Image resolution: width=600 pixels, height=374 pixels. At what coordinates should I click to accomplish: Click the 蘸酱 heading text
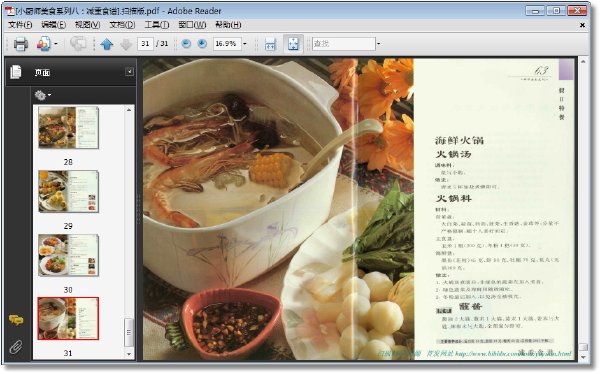pyautogui.click(x=470, y=307)
